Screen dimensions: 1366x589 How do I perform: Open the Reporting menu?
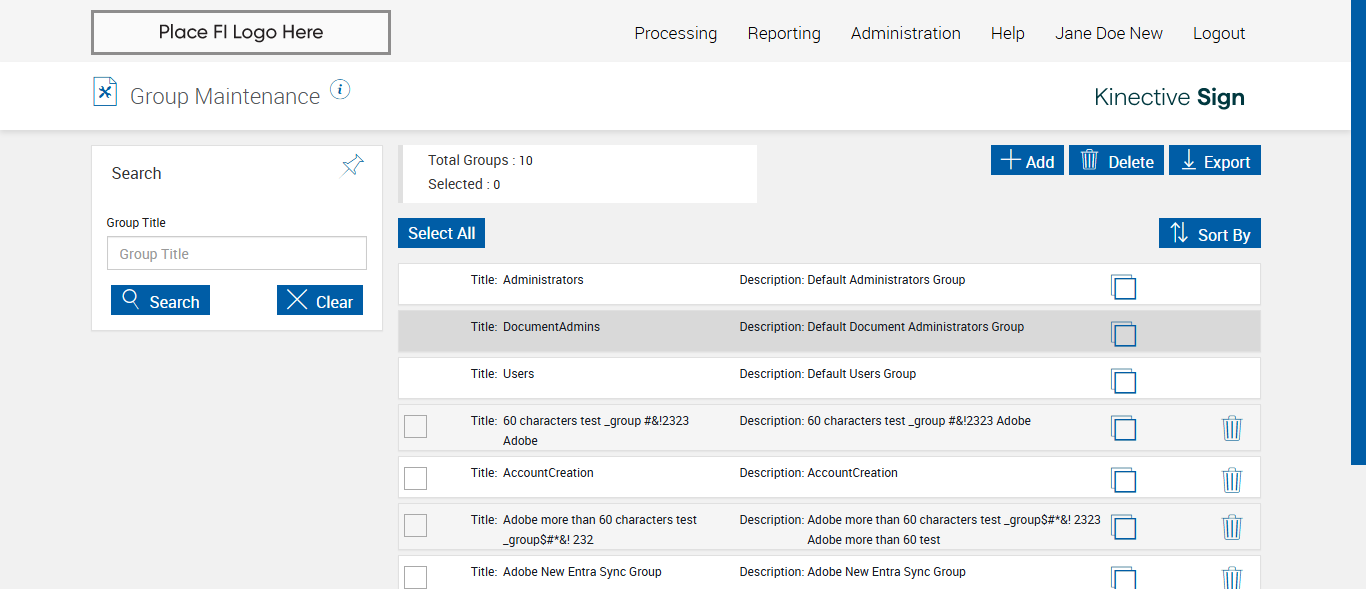pyautogui.click(x=784, y=33)
